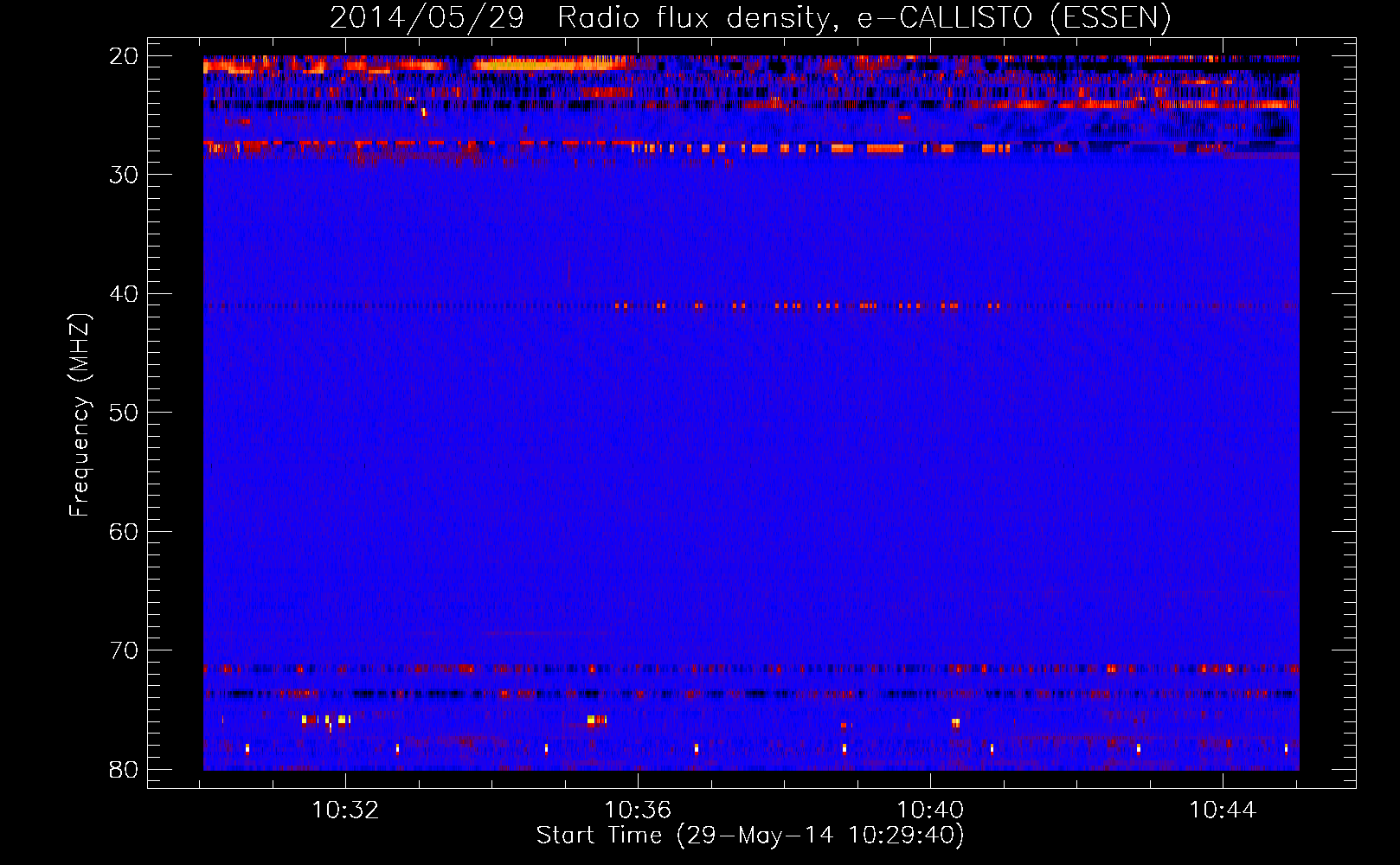This screenshot has width=1400, height=865.
Task: Click the 80 frequency tick label
Action: (x=124, y=770)
